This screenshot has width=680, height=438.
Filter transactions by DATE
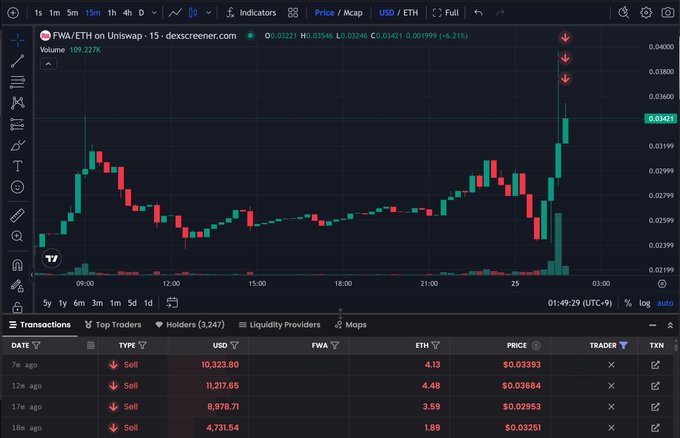coord(36,346)
